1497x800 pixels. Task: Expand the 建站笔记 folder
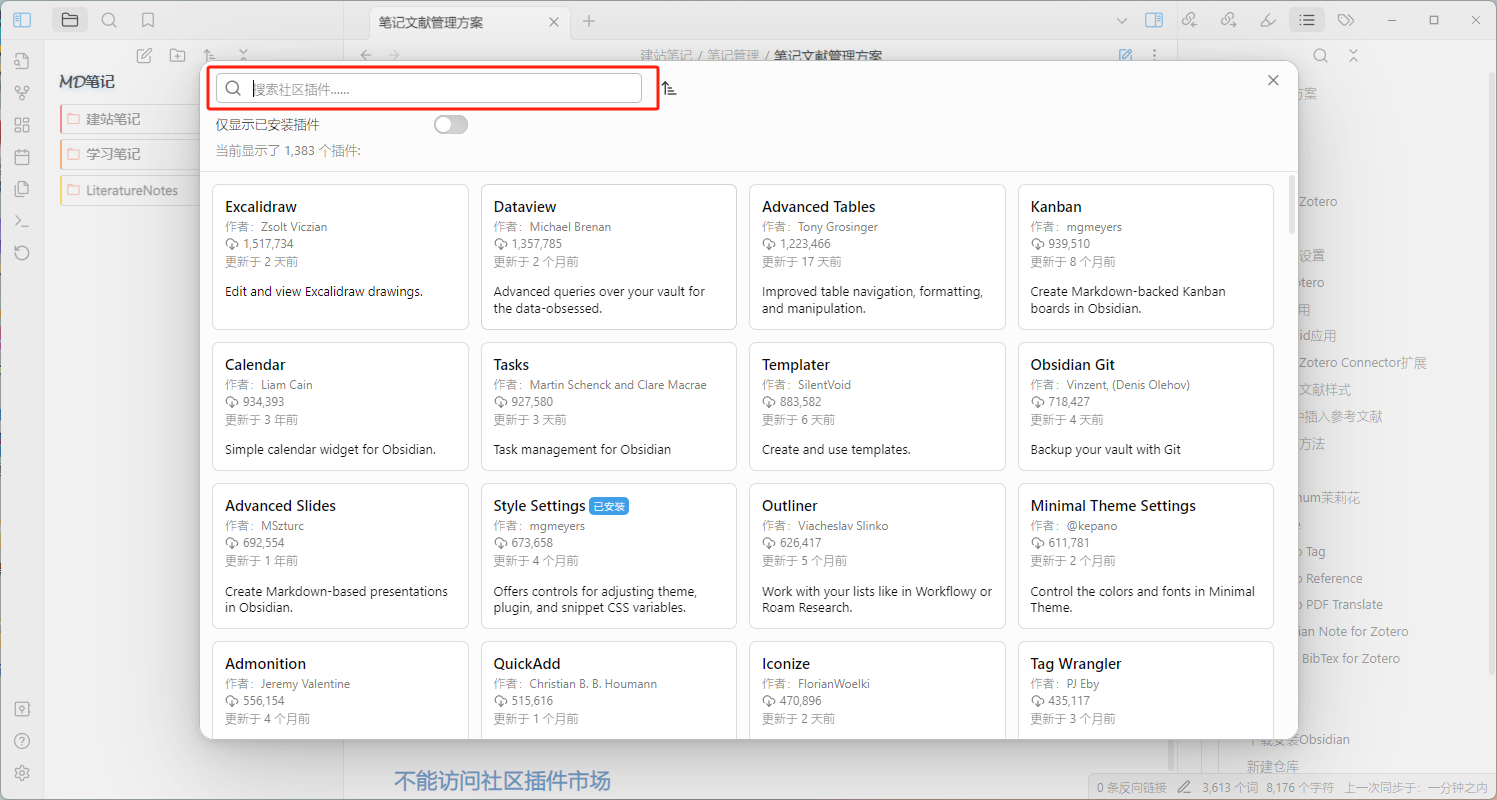pos(131,119)
